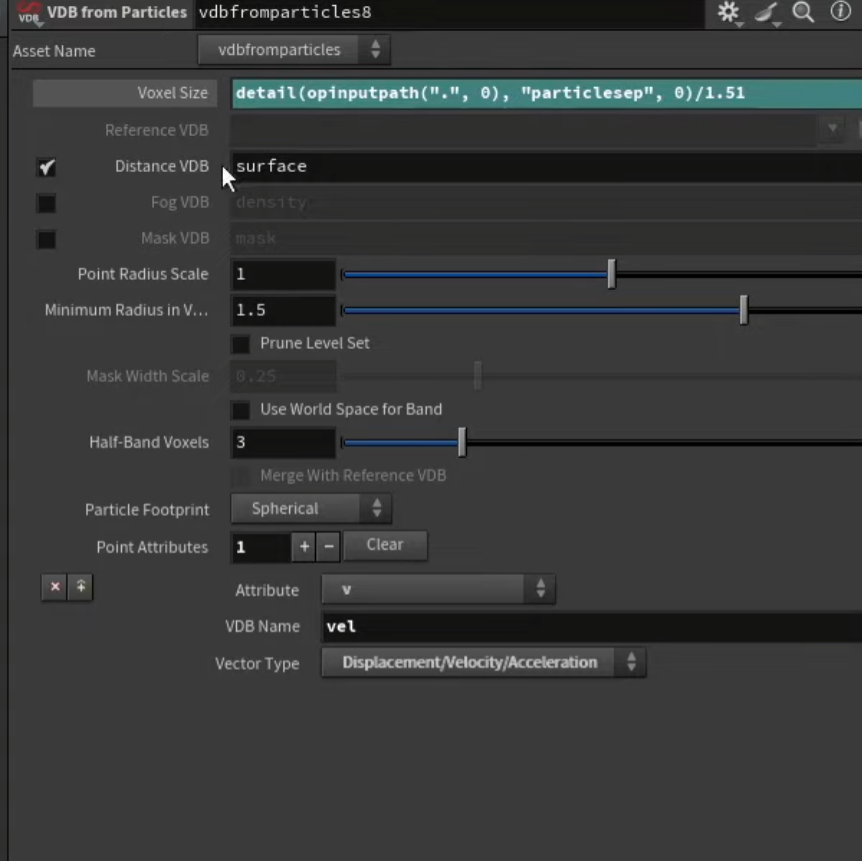Click the Clear point attributes button
The width and height of the screenshot is (862, 861).
point(385,545)
